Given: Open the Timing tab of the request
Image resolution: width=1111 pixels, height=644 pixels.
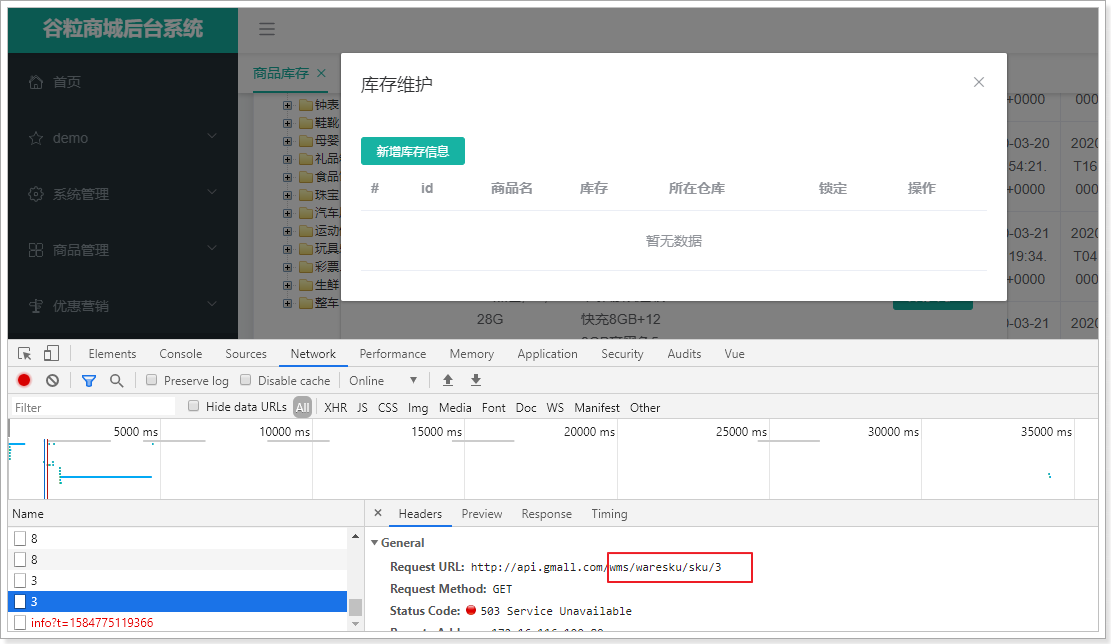Looking at the screenshot, I should click(x=609, y=514).
